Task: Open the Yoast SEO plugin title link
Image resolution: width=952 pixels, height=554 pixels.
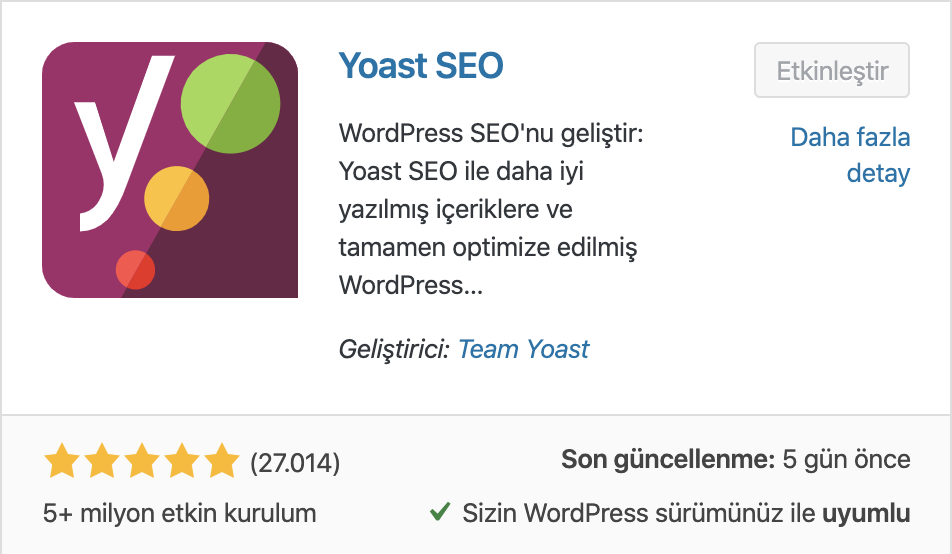Action: 421,66
